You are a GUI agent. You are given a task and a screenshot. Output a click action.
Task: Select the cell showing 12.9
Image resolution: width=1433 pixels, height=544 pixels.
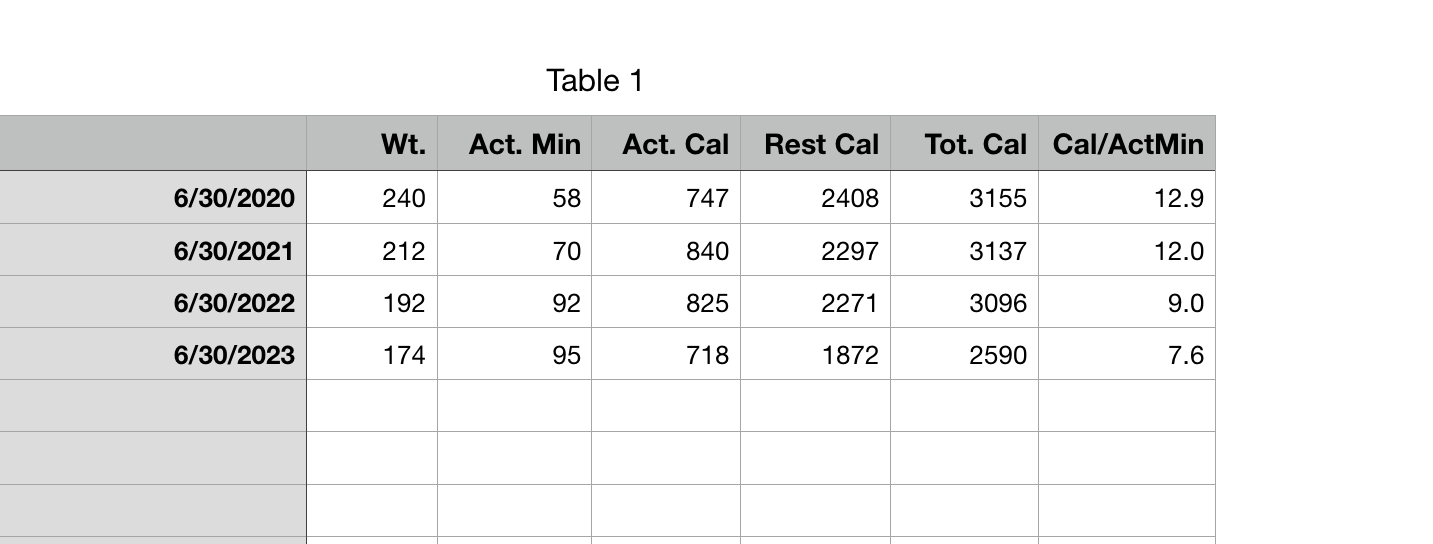[1127, 198]
